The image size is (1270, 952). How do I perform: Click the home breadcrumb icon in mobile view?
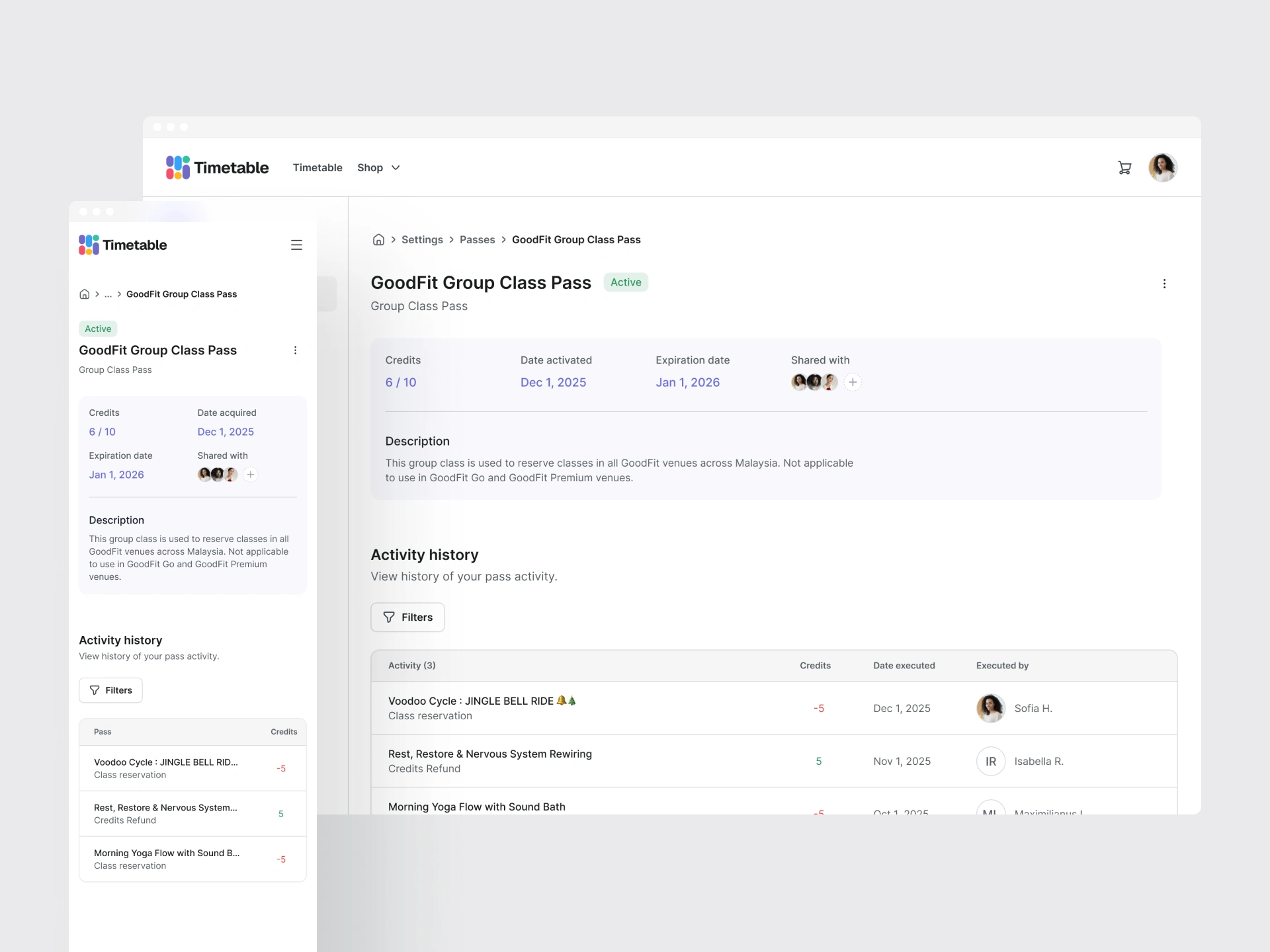click(x=85, y=294)
